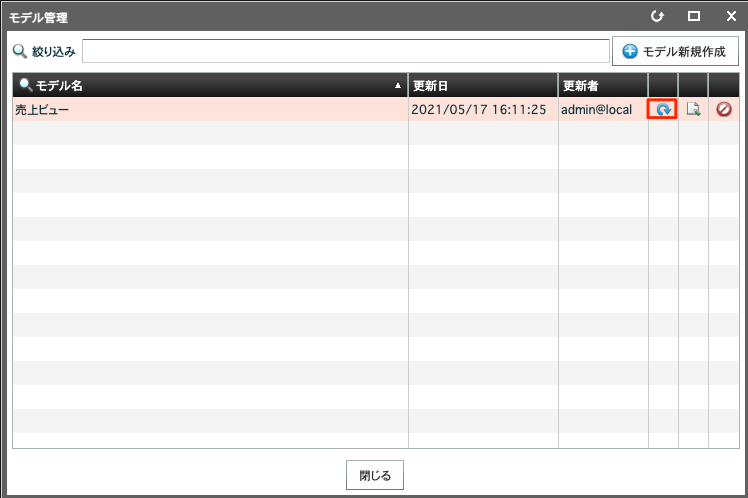Focus the 絞り込み filter input field

346,51
